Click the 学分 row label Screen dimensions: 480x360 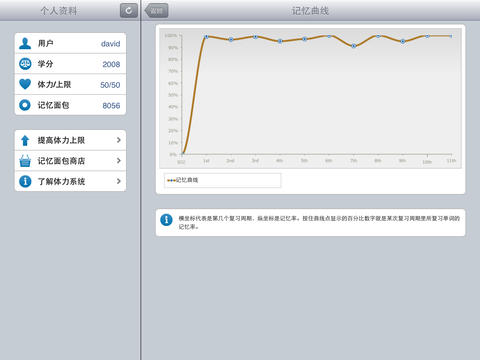pyautogui.click(x=45, y=64)
